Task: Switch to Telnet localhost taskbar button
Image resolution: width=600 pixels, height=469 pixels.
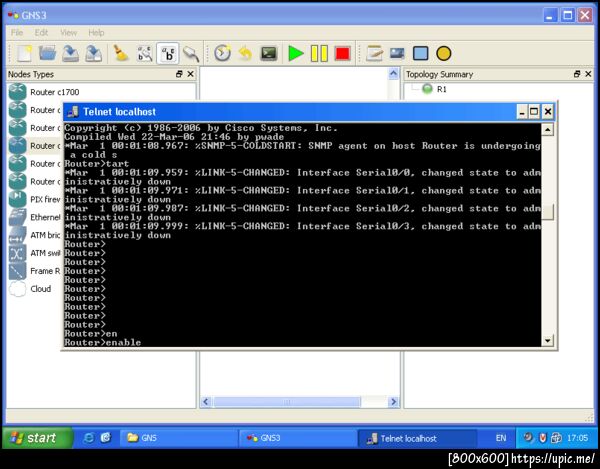Action: coord(417,438)
